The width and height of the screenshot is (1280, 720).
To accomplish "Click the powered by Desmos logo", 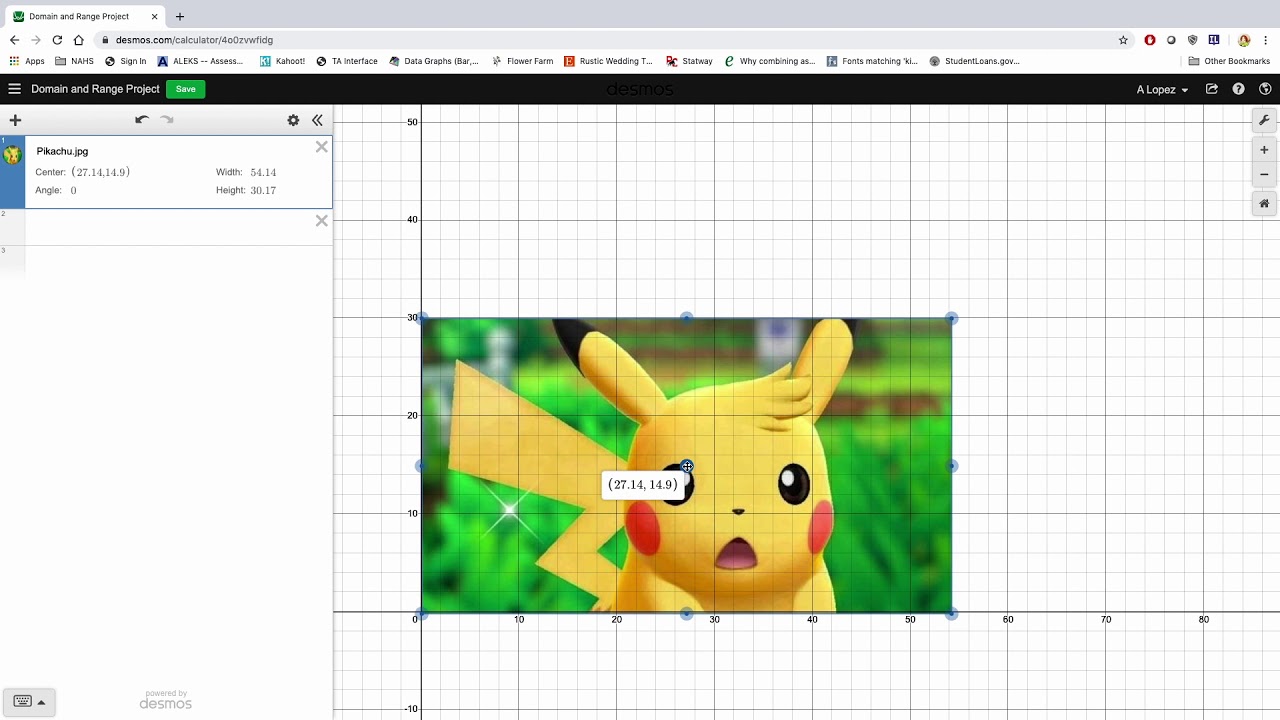I will click(165, 700).
